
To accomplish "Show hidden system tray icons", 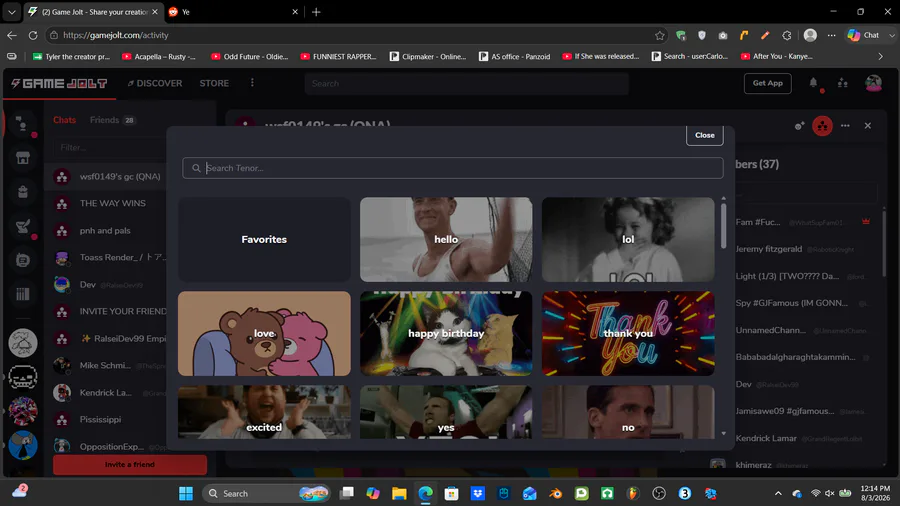I will pyautogui.click(x=778, y=493).
